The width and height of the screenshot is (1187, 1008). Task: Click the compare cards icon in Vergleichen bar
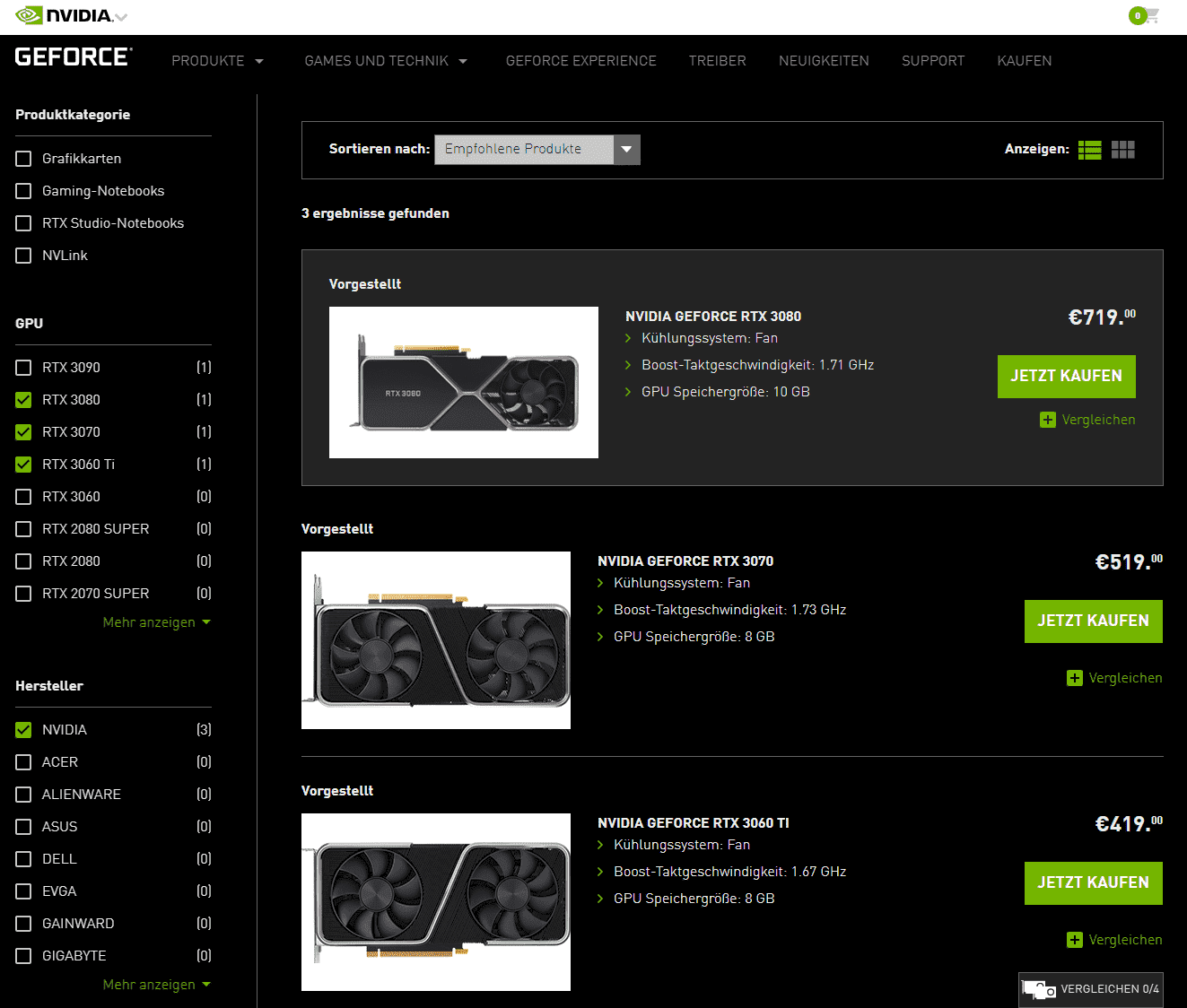1040,989
